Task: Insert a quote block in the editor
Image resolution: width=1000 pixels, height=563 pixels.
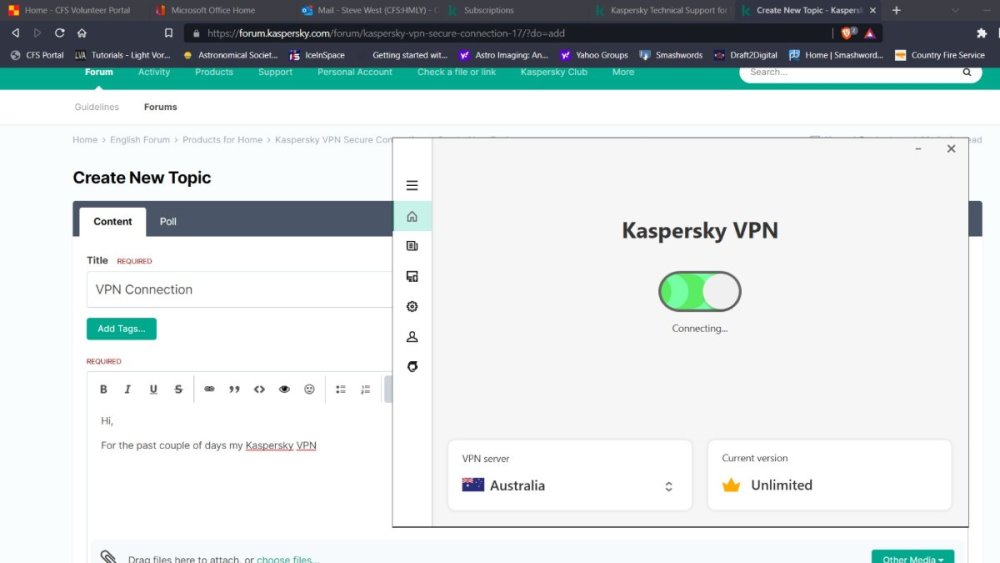Action: coord(234,389)
